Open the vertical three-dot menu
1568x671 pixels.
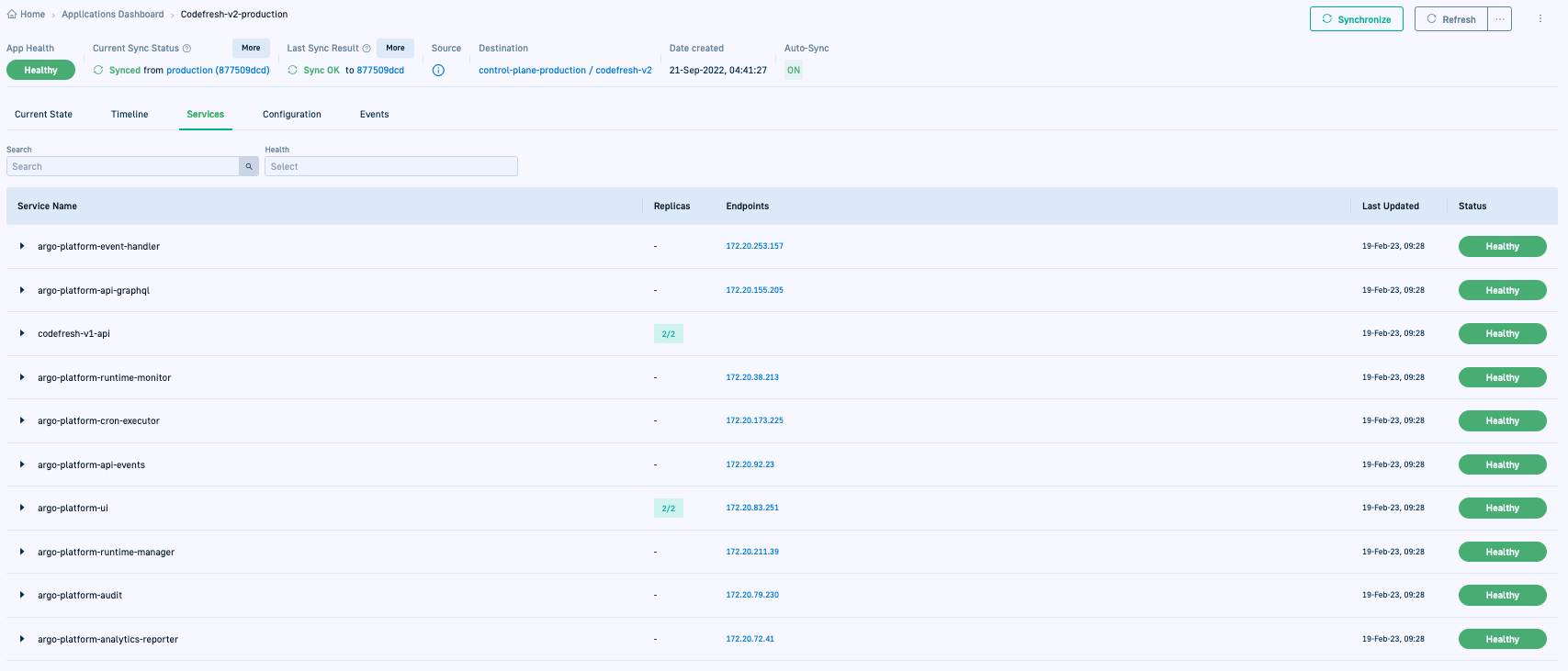coord(1540,19)
